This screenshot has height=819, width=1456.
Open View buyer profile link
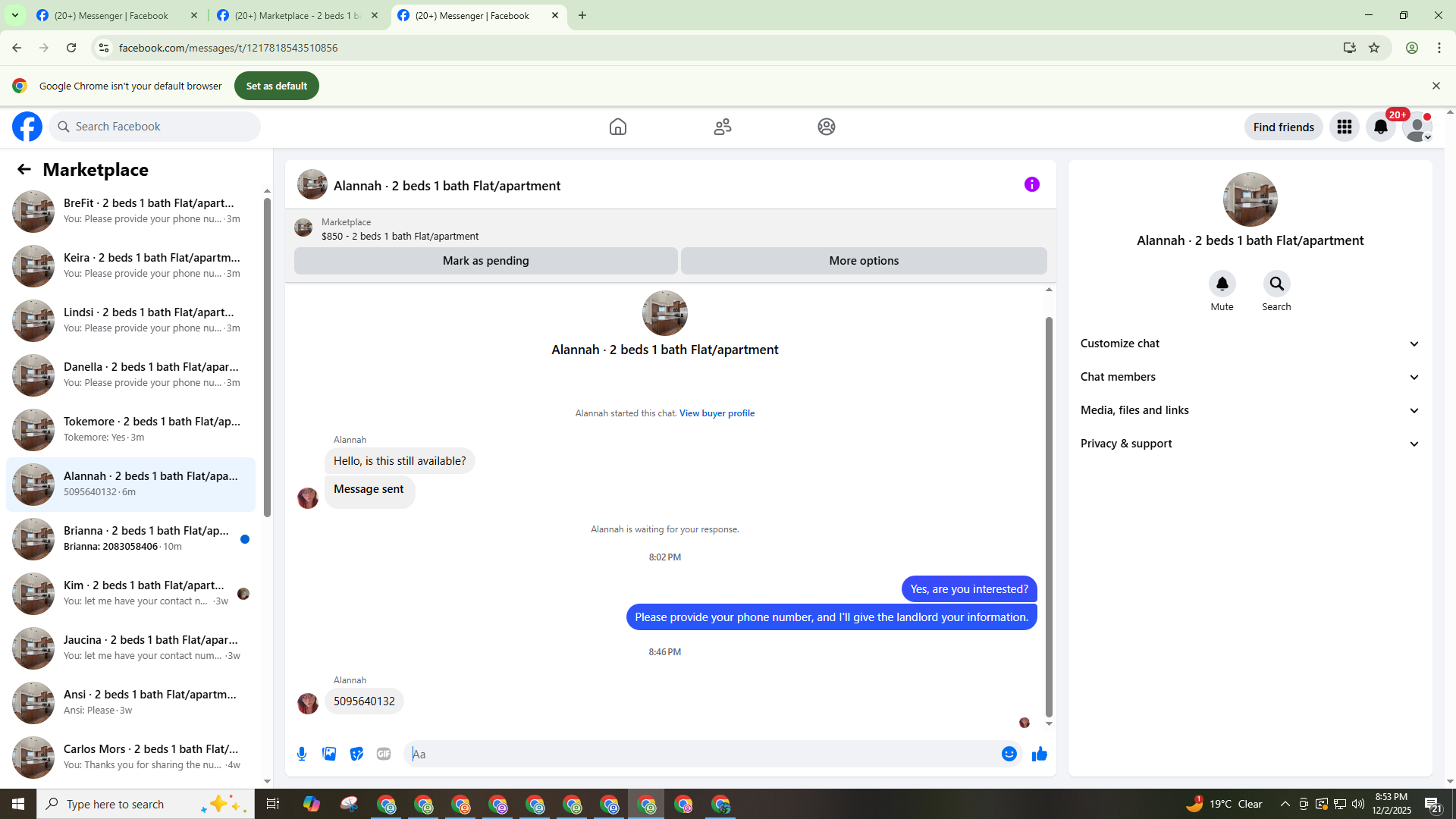717,413
